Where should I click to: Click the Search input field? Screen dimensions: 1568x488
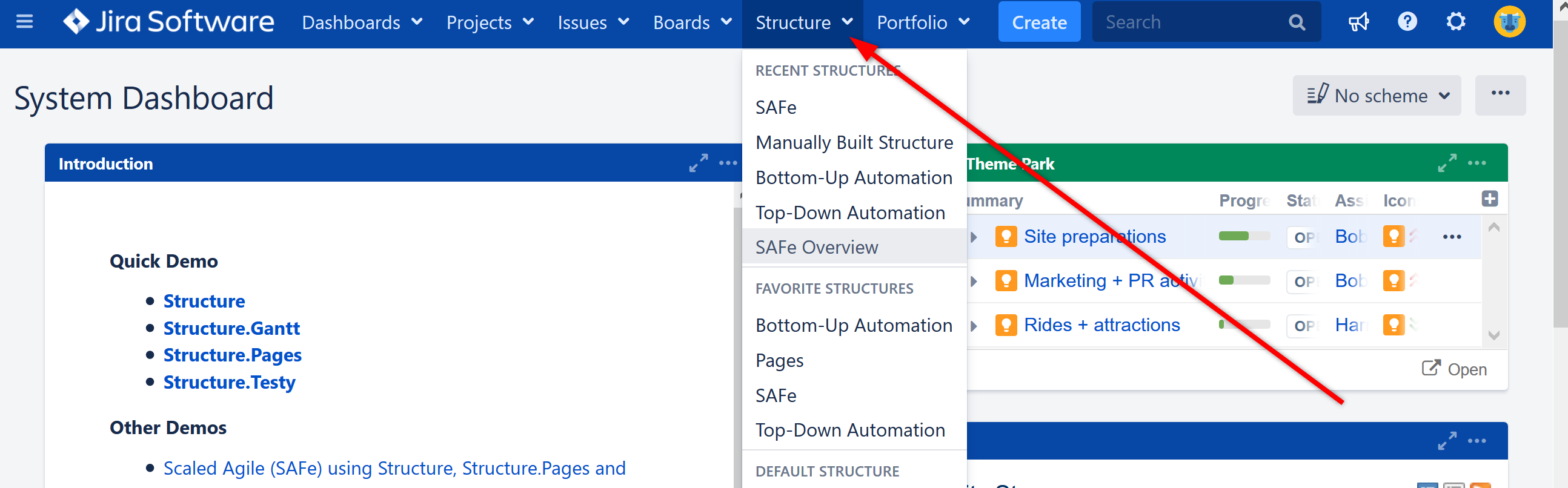[1193, 22]
